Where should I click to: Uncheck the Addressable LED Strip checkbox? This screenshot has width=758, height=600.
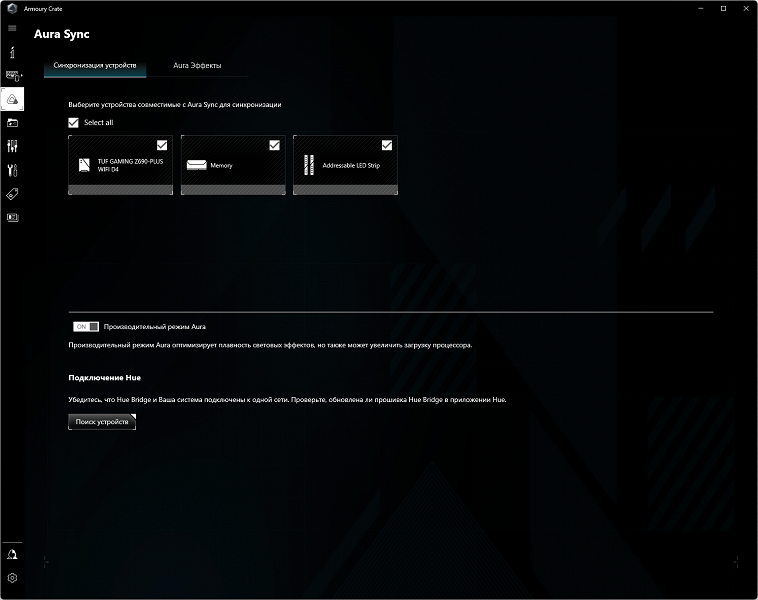[x=387, y=145]
